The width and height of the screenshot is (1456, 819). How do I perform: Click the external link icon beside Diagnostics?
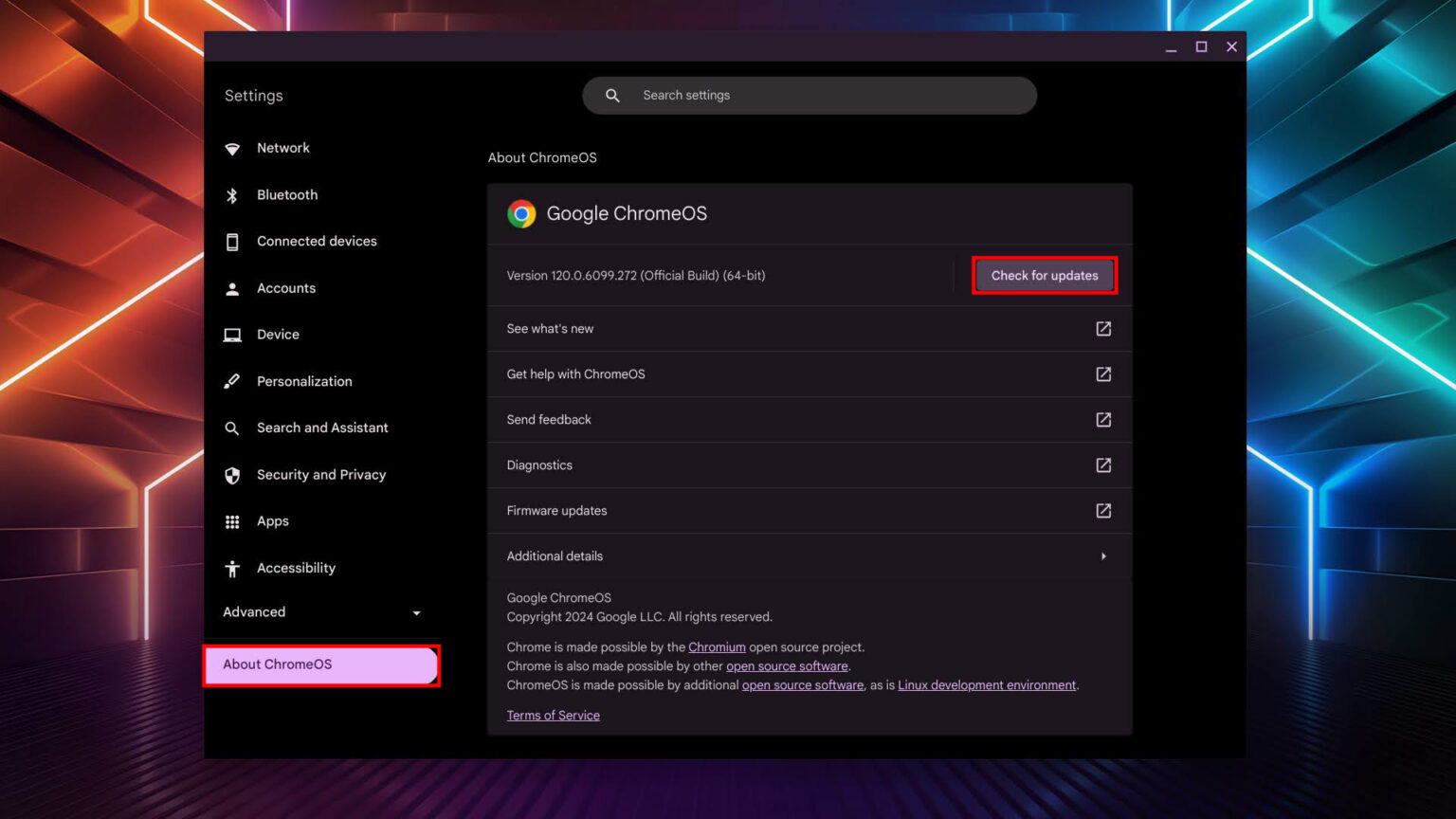tap(1103, 464)
